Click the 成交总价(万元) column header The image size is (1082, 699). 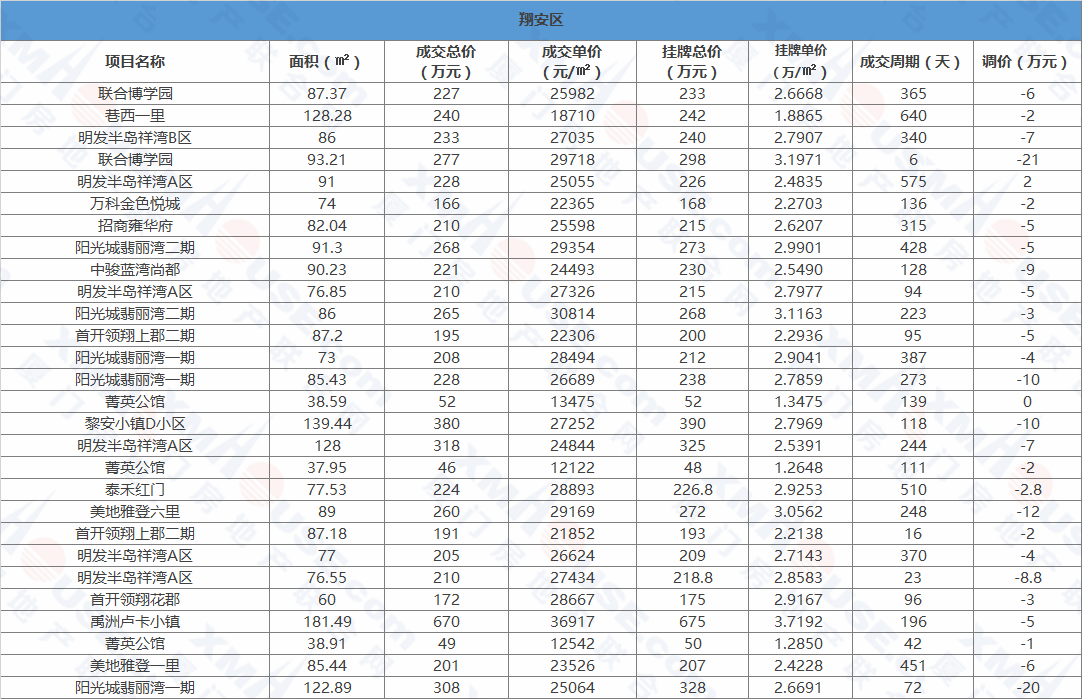(446, 61)
